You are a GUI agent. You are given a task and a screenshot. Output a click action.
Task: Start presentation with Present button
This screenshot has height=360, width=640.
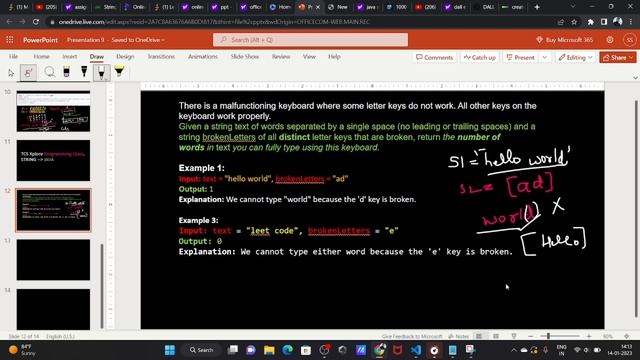(x=520, y=58)
